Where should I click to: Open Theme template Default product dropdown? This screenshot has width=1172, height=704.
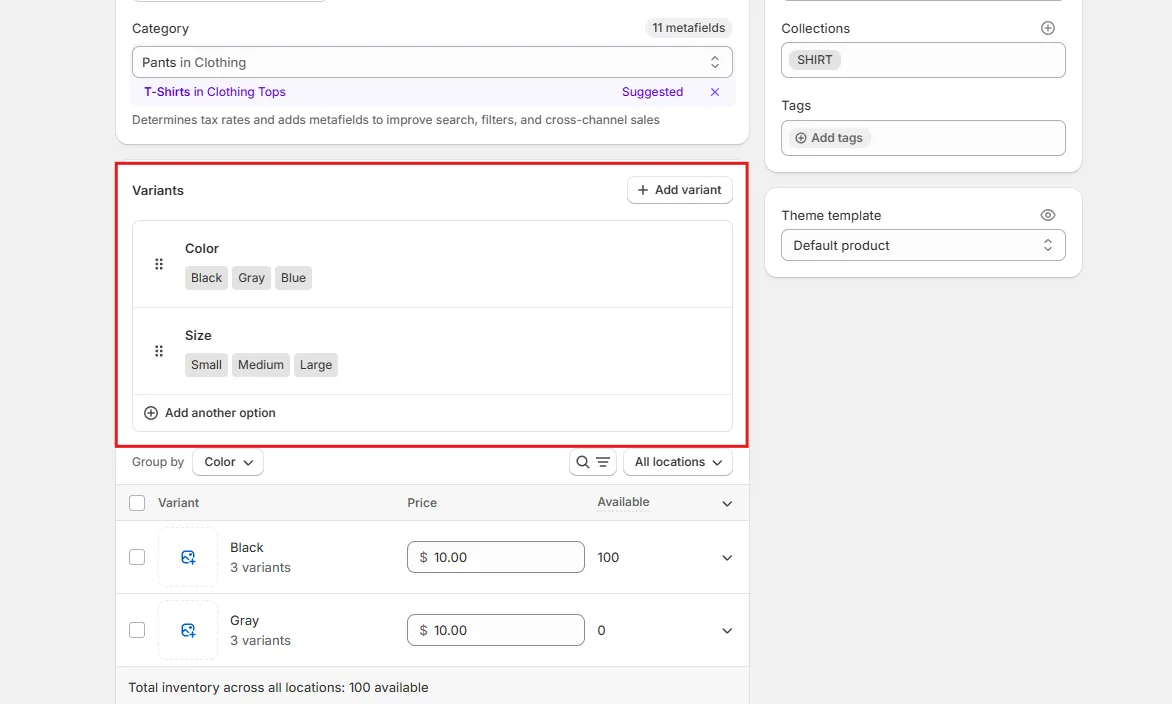pyautogui.click(x=923, y=245)
